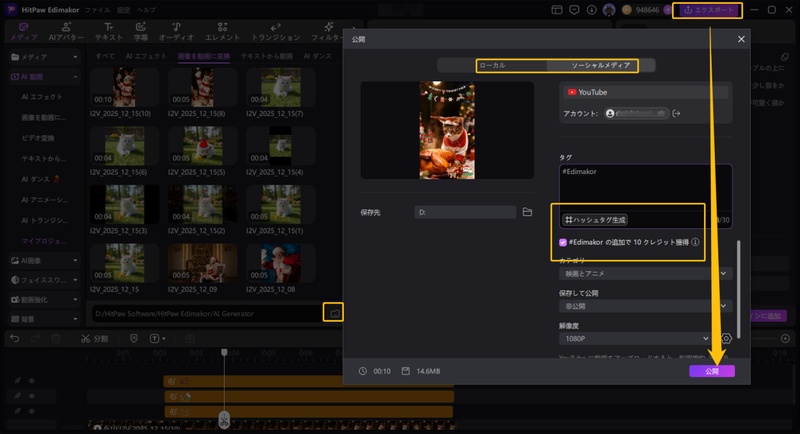This screenshot has height=434, width=800.
Task: Open the 解像度 1080P dropdown
Action: coord(637,339)
